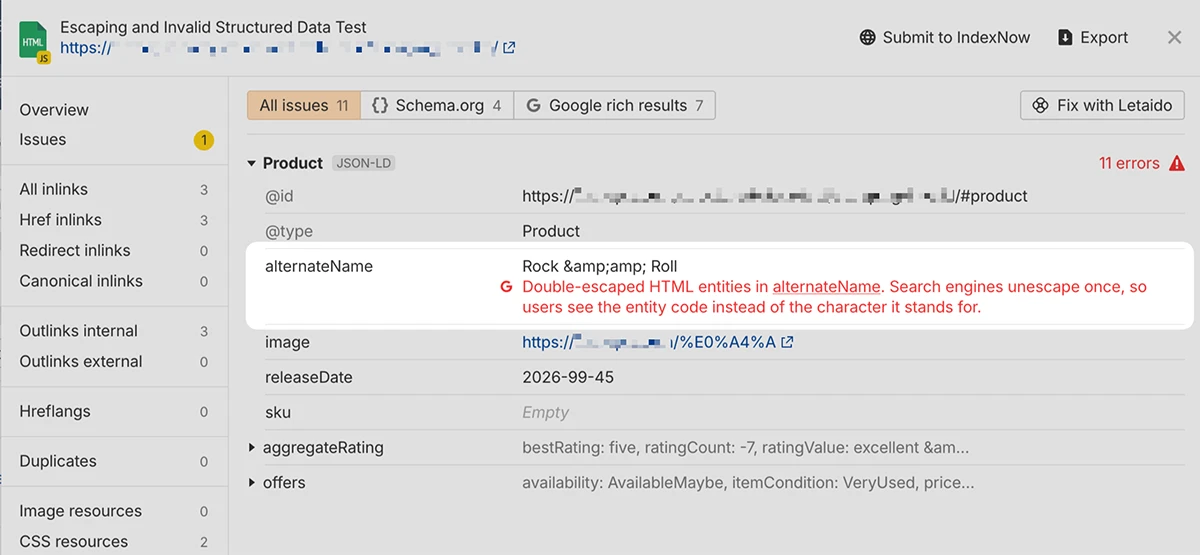
Task: Select the All issues tab
Action: coord(304,105)
